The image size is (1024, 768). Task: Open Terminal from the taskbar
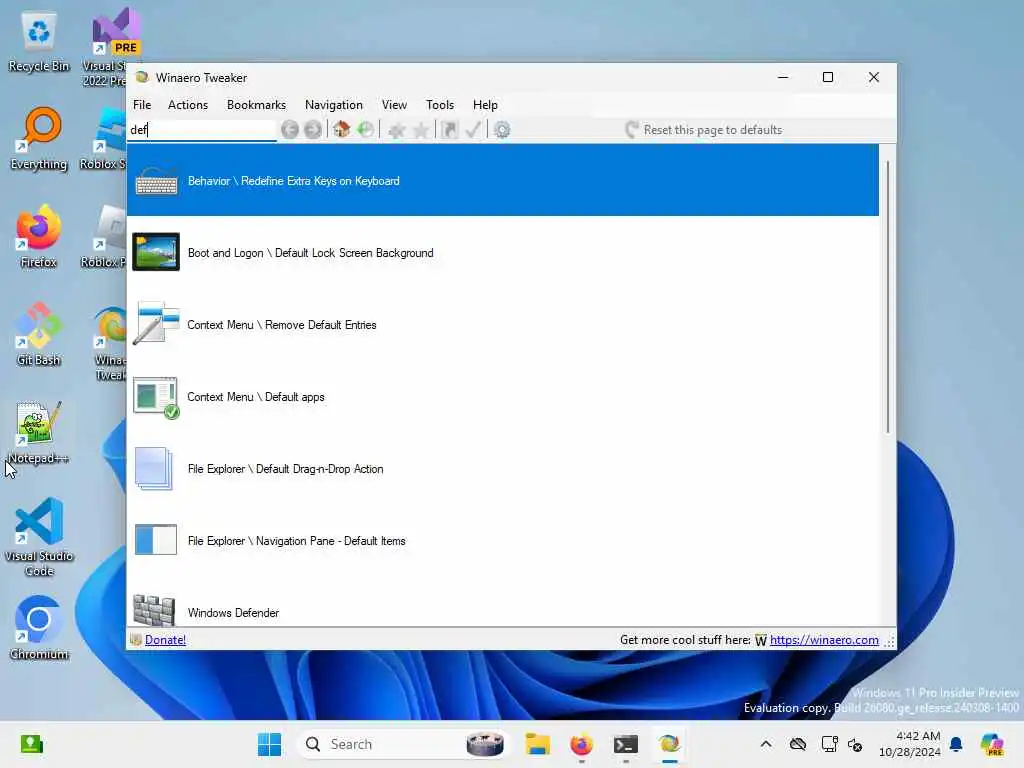[x=626, y=744]
